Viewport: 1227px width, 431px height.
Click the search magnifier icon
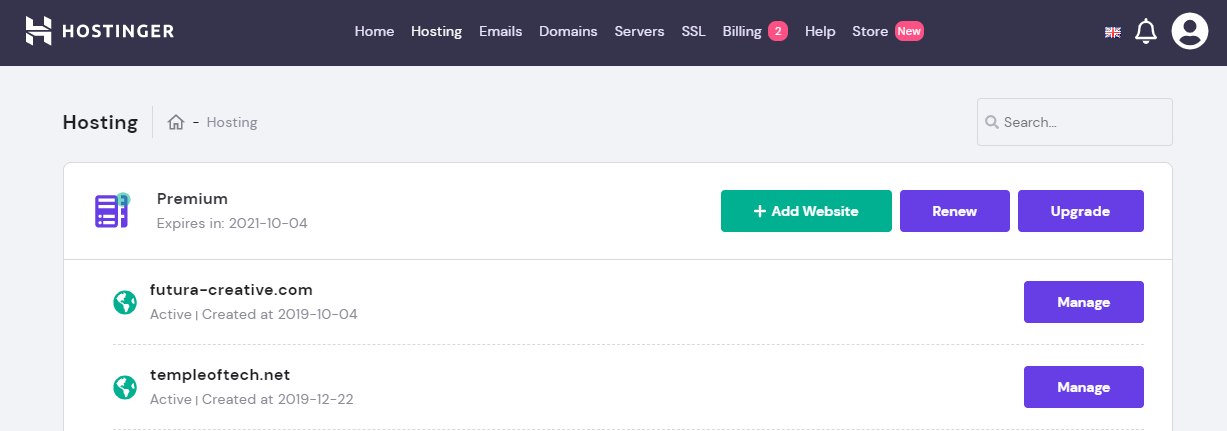click(x=992, y=122)
